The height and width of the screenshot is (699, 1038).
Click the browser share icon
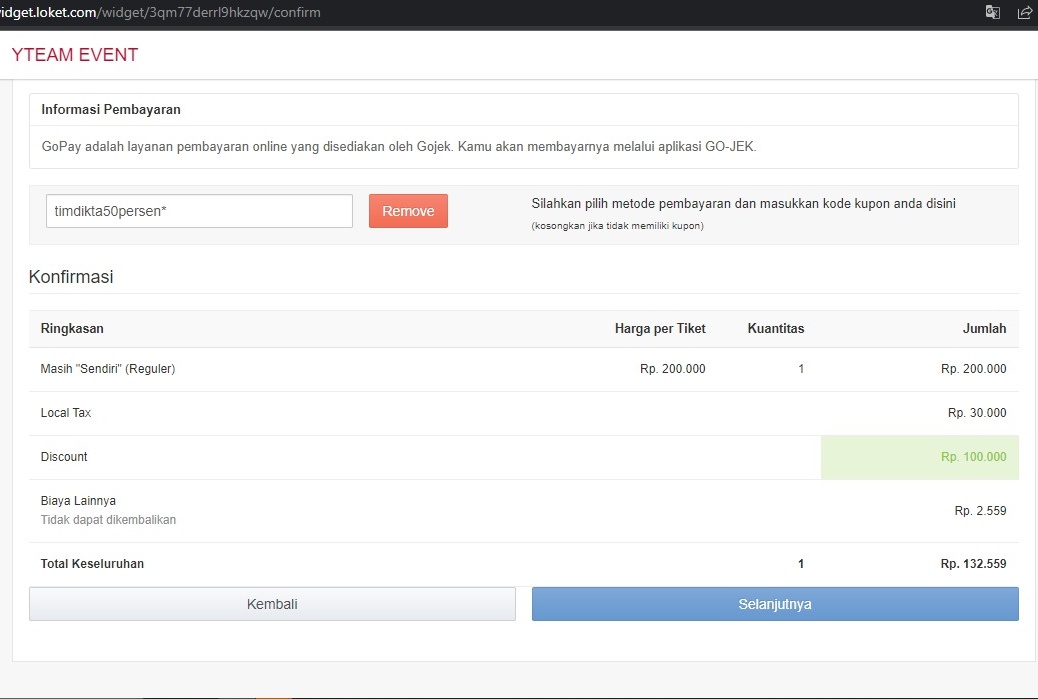pos(1025,12)
